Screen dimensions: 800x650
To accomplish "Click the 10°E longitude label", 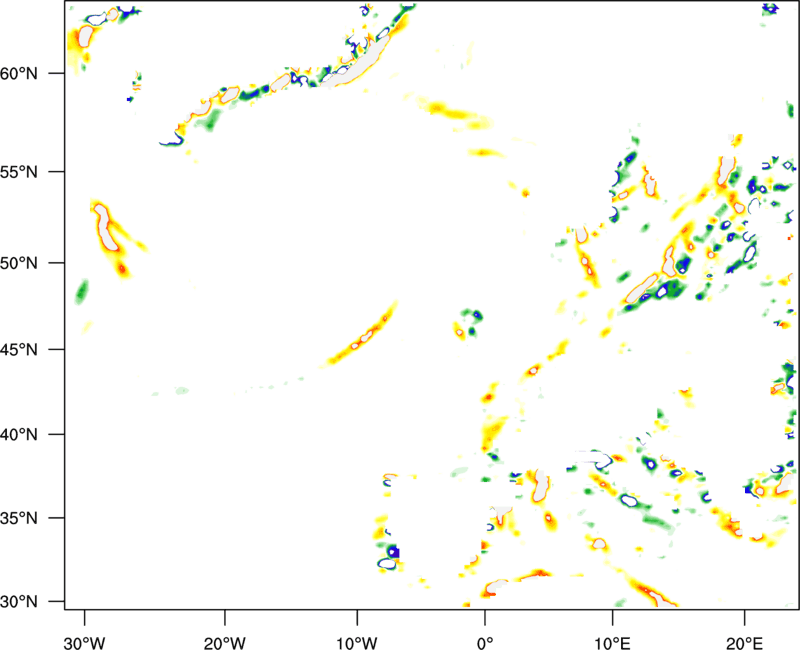I will pyautogui.click(x=612, y=643).
